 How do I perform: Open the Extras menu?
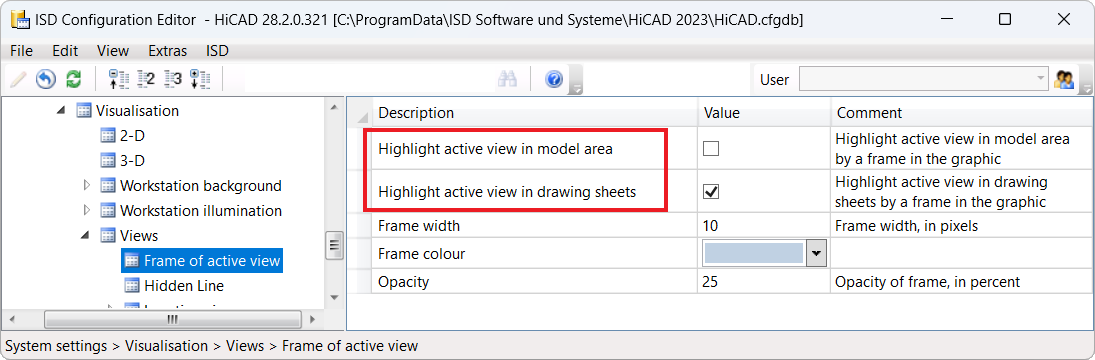pos(168,50)
